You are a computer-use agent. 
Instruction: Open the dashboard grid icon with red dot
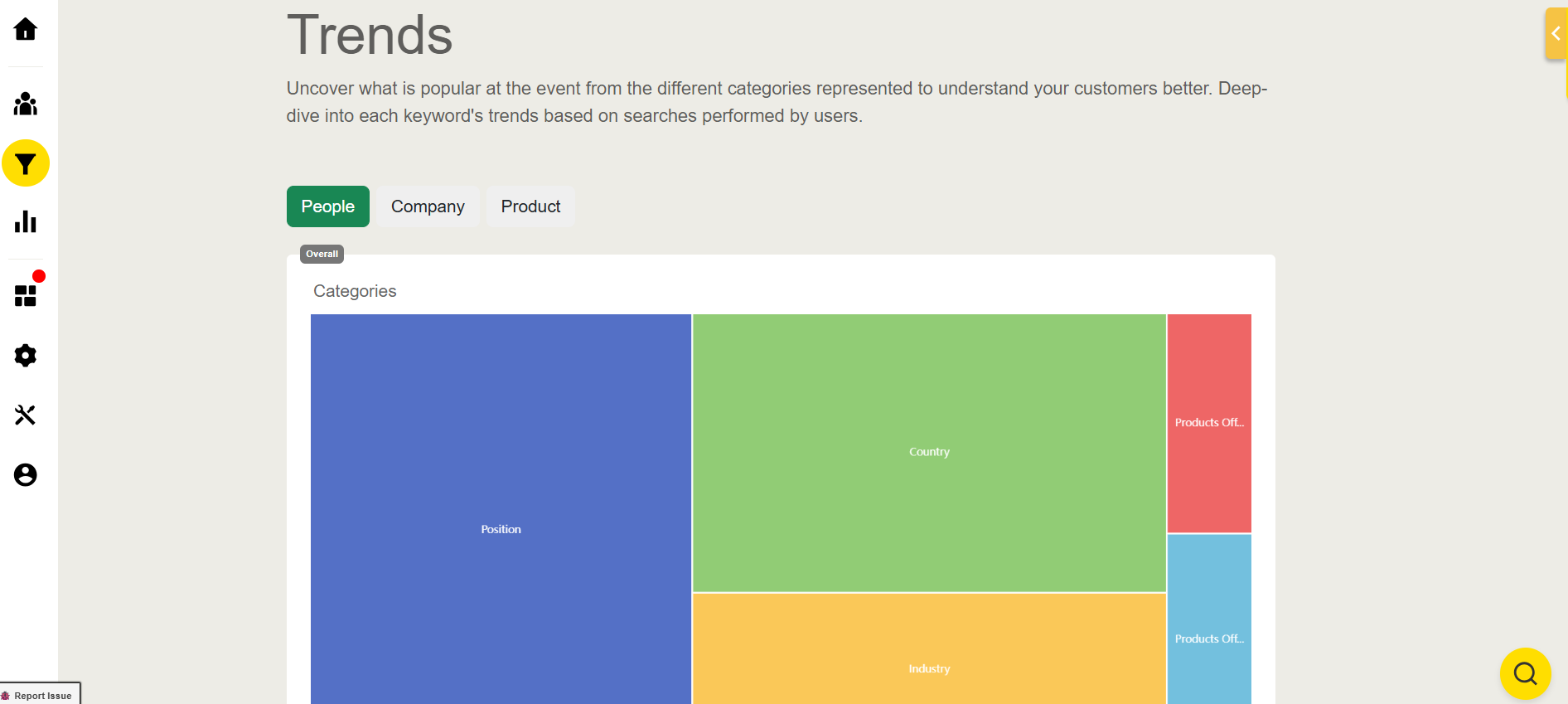click(26, 295)
